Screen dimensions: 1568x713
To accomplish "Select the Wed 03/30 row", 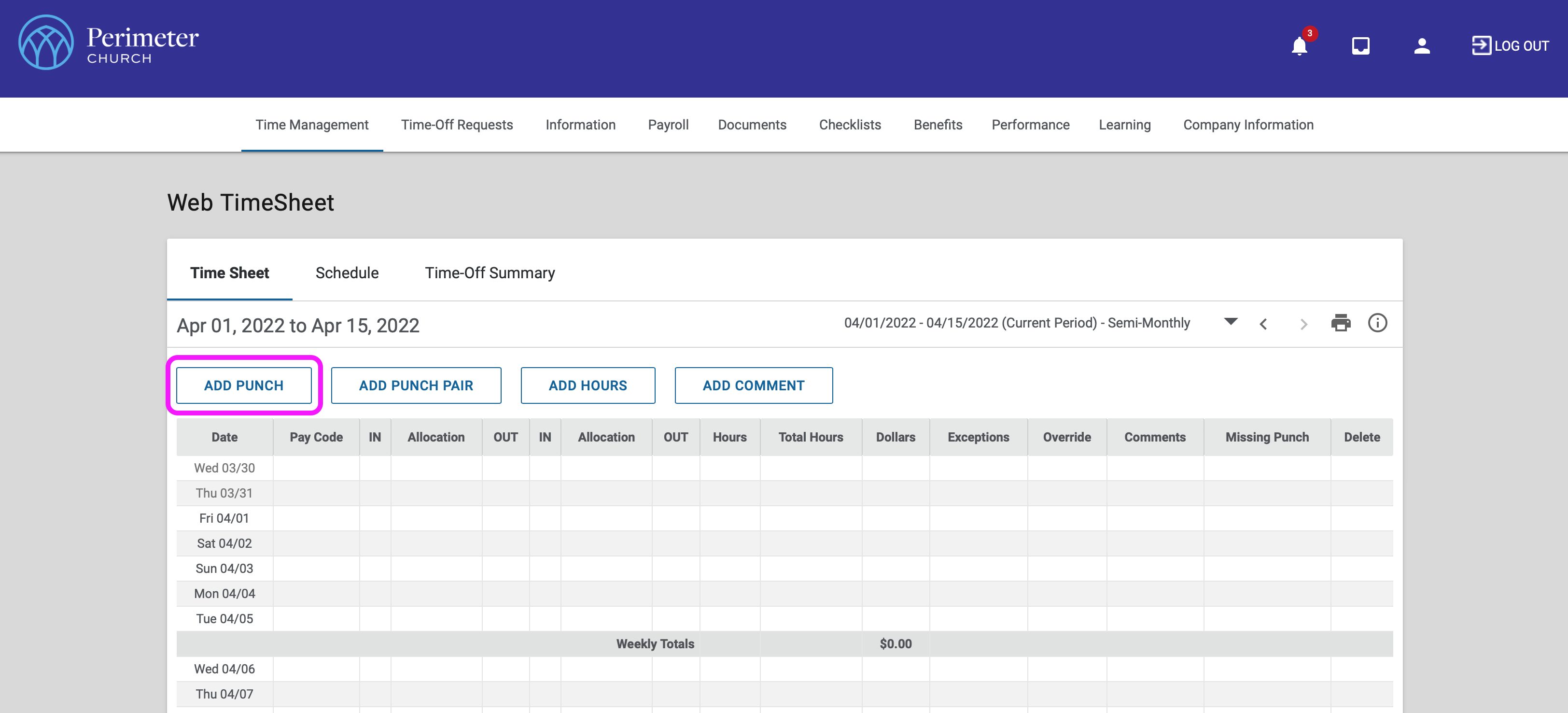I will (784, 468).
